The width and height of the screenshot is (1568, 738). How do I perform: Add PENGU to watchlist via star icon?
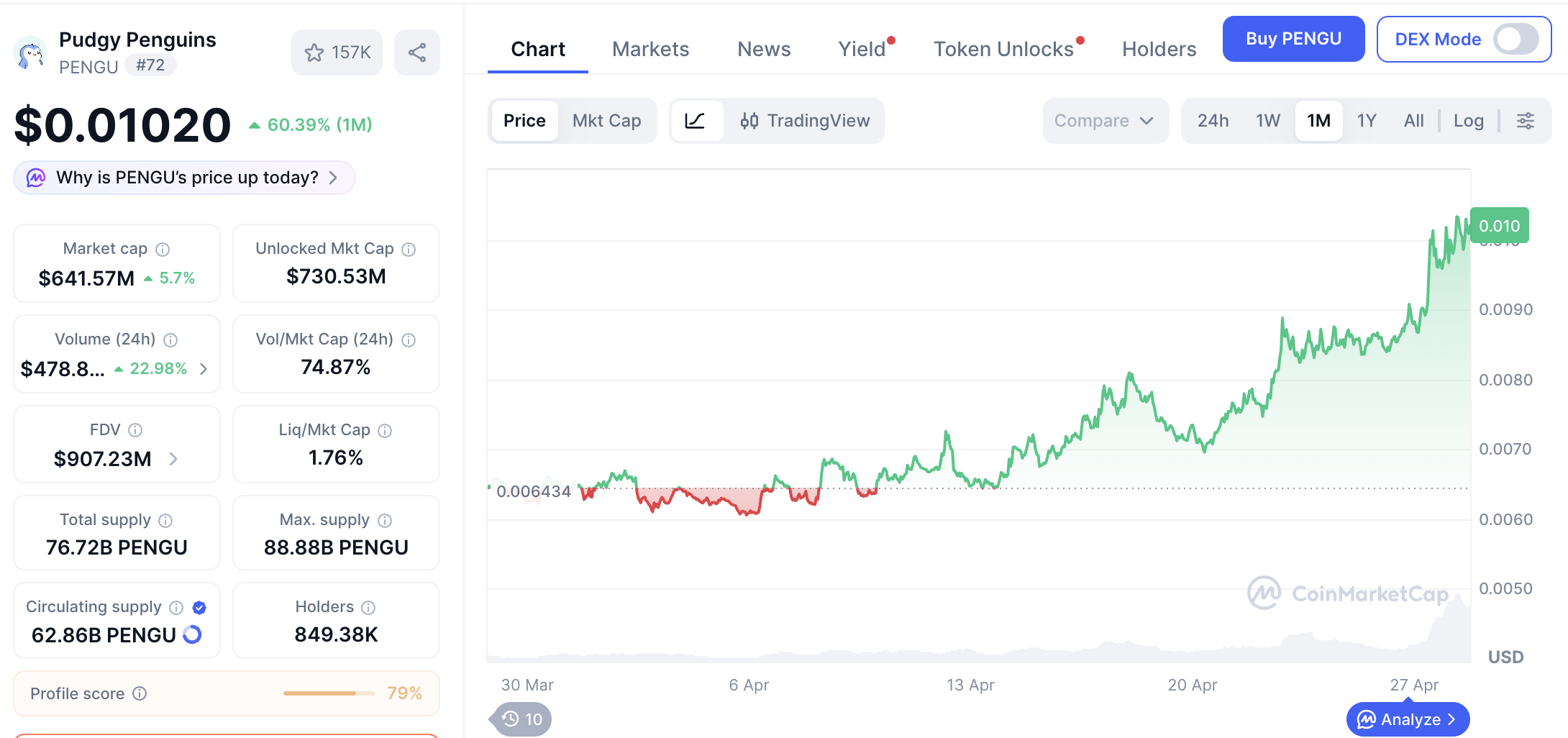[314, 53]
